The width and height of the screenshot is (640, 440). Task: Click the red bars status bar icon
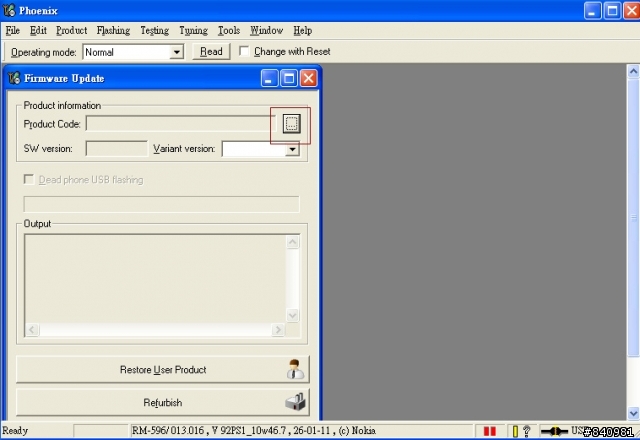pyautogui.click(x=489, y=431)
